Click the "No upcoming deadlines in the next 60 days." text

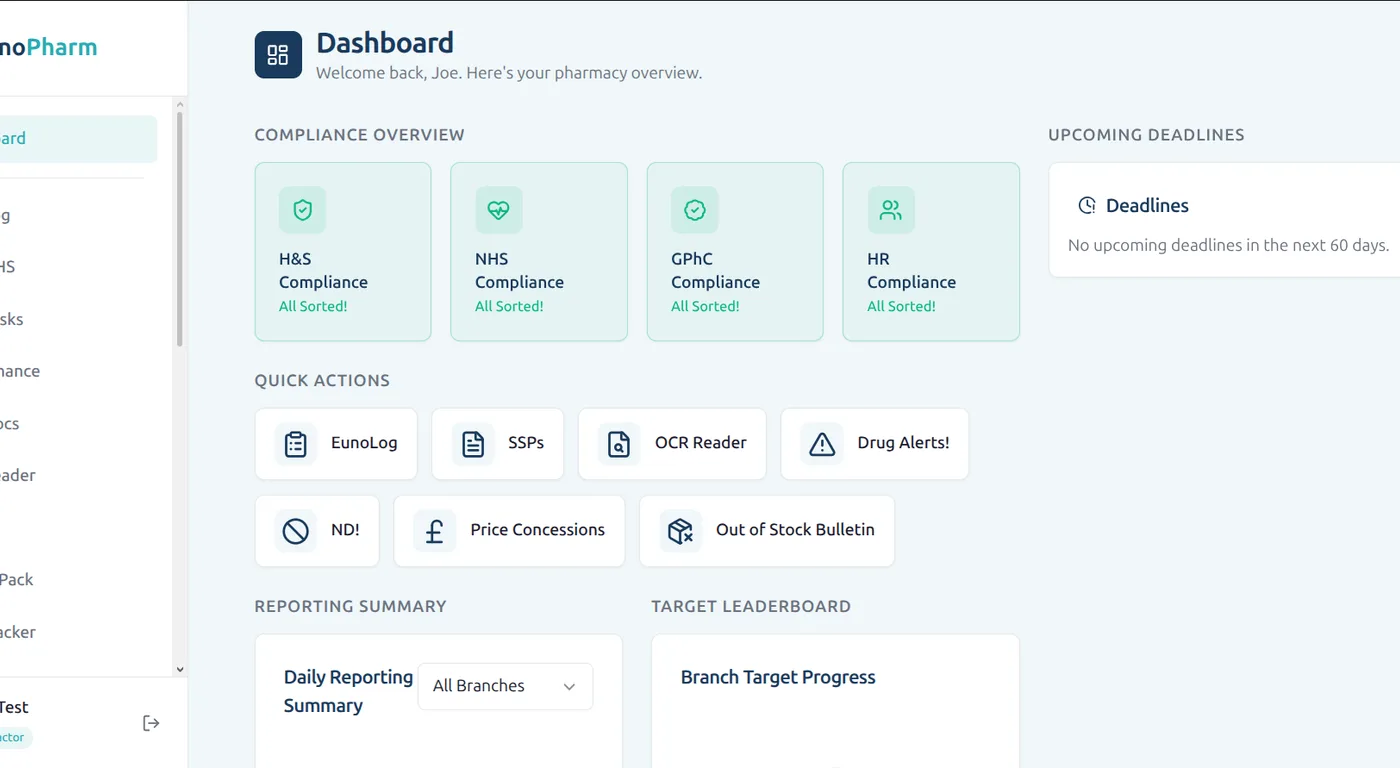1228,245
